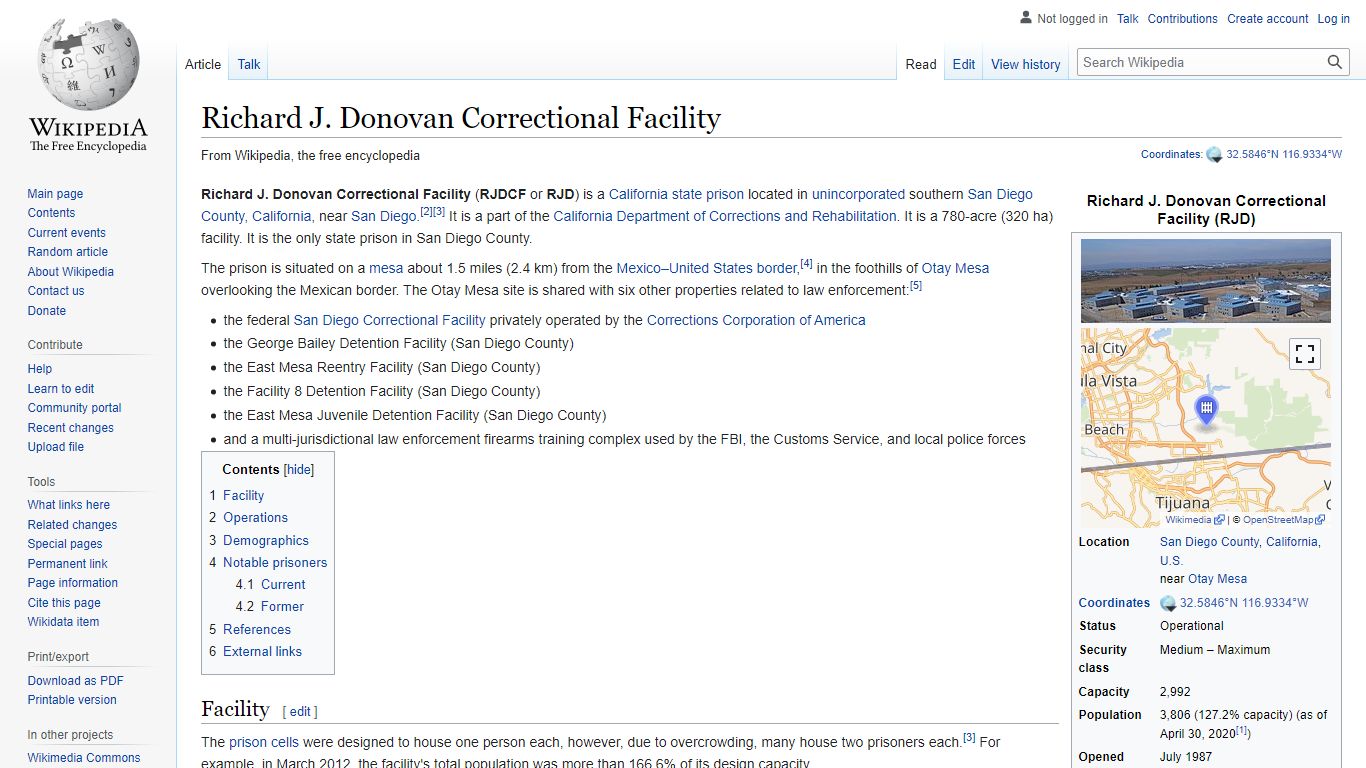Click the mesa link
This screenshot has width=1366, height=768.
tap(386, 268)
